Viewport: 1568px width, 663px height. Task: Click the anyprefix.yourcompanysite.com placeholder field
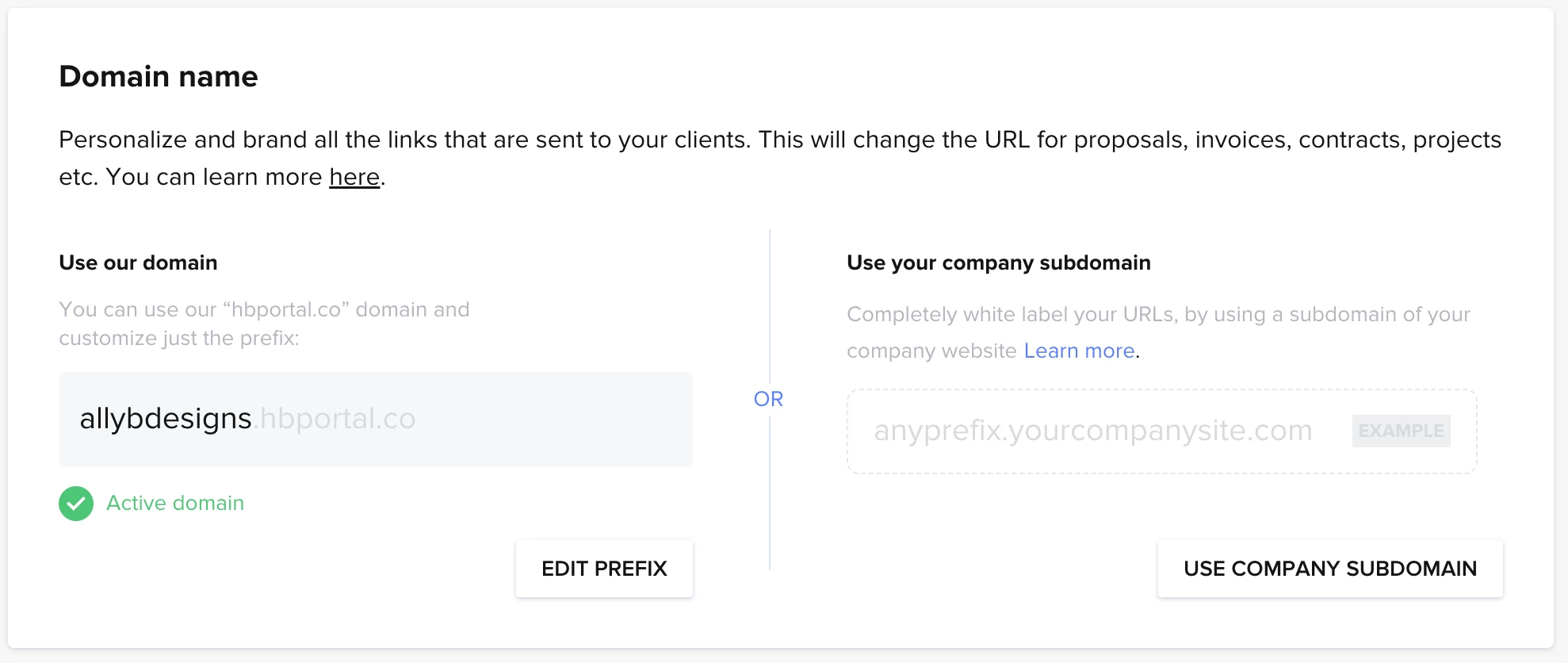[x=1092, y=431]
